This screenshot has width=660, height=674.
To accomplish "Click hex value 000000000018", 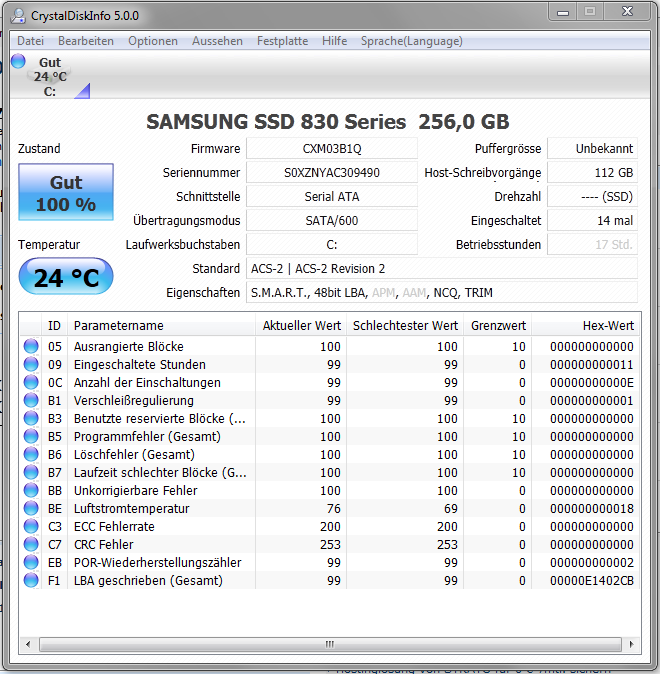I will point(592,509).
